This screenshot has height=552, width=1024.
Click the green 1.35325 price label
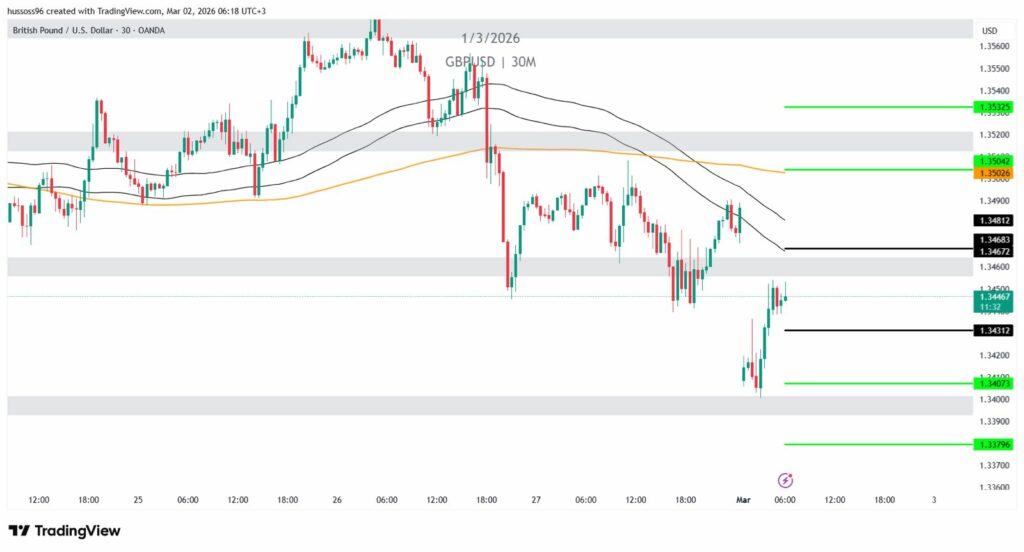click(x=992, y=107)
